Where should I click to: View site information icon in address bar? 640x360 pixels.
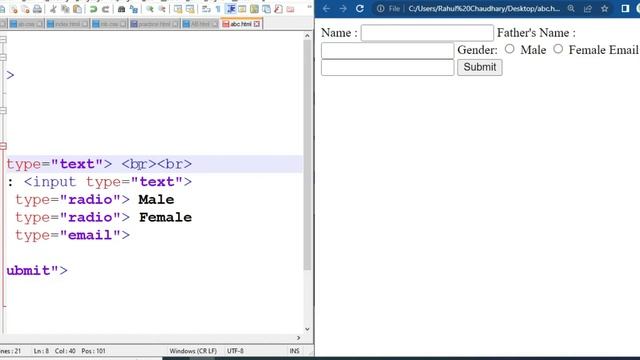pos(380,9)
